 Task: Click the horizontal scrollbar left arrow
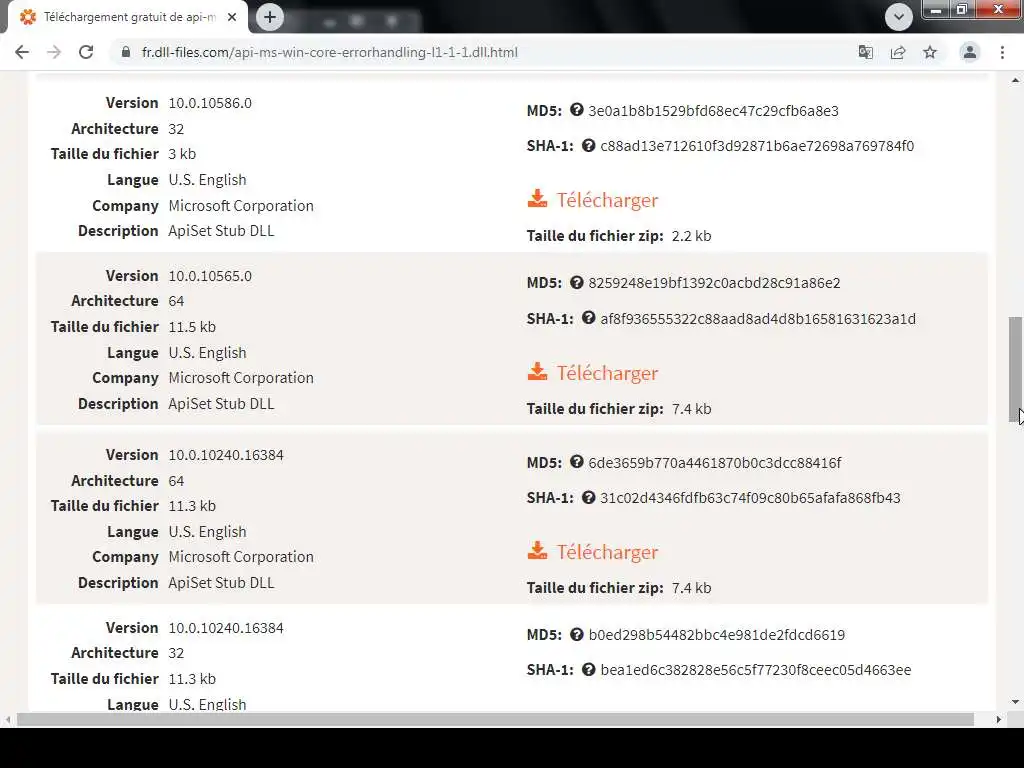tap(7, 719)
